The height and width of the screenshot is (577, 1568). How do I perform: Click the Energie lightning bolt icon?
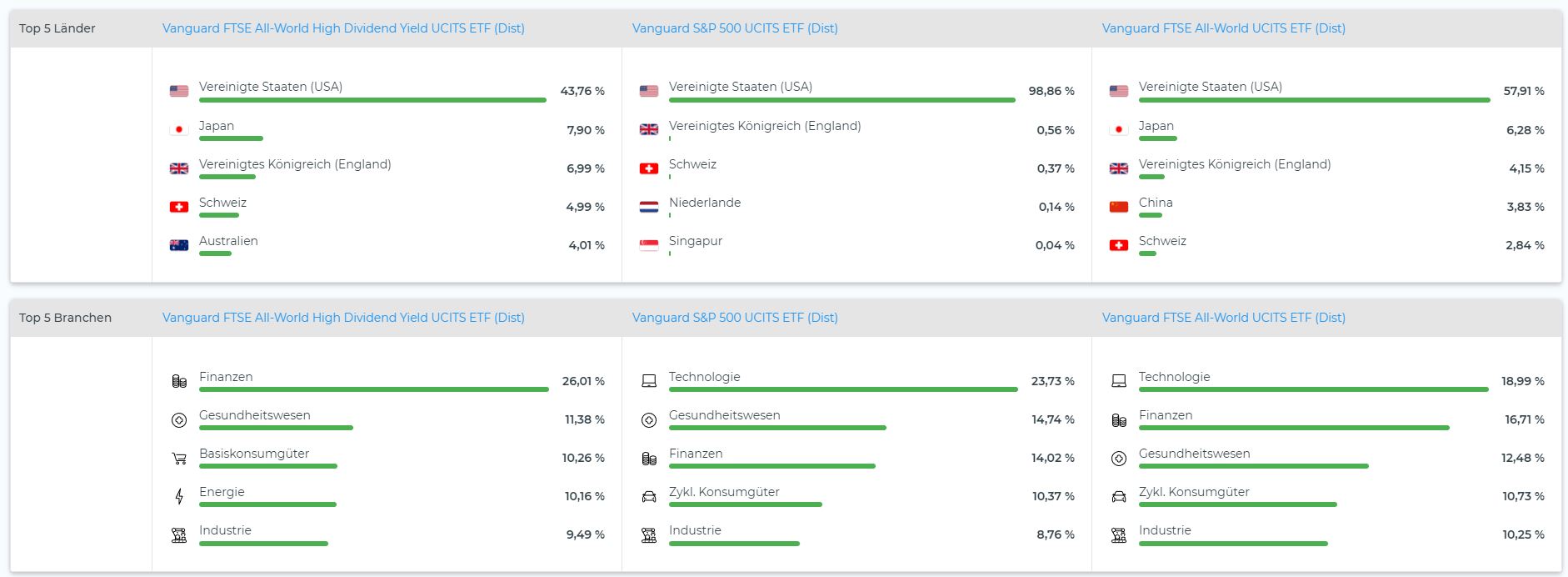pyautogui.click(x=179, y=497)
